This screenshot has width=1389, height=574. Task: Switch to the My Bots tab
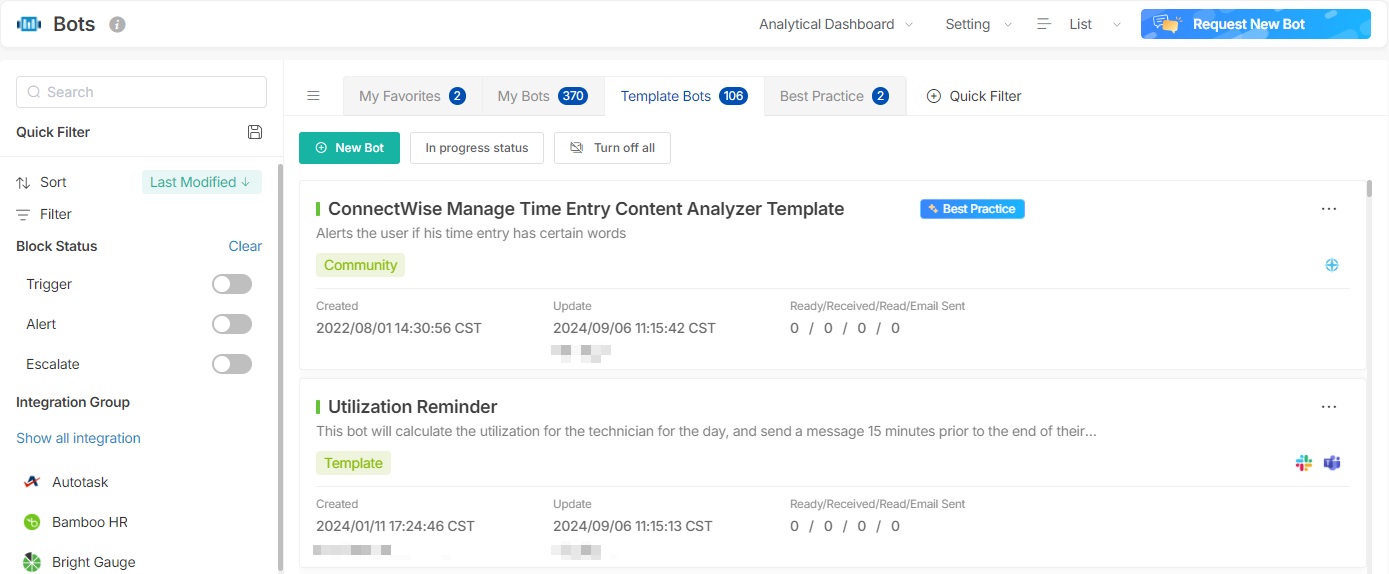[x=541, y=96]
